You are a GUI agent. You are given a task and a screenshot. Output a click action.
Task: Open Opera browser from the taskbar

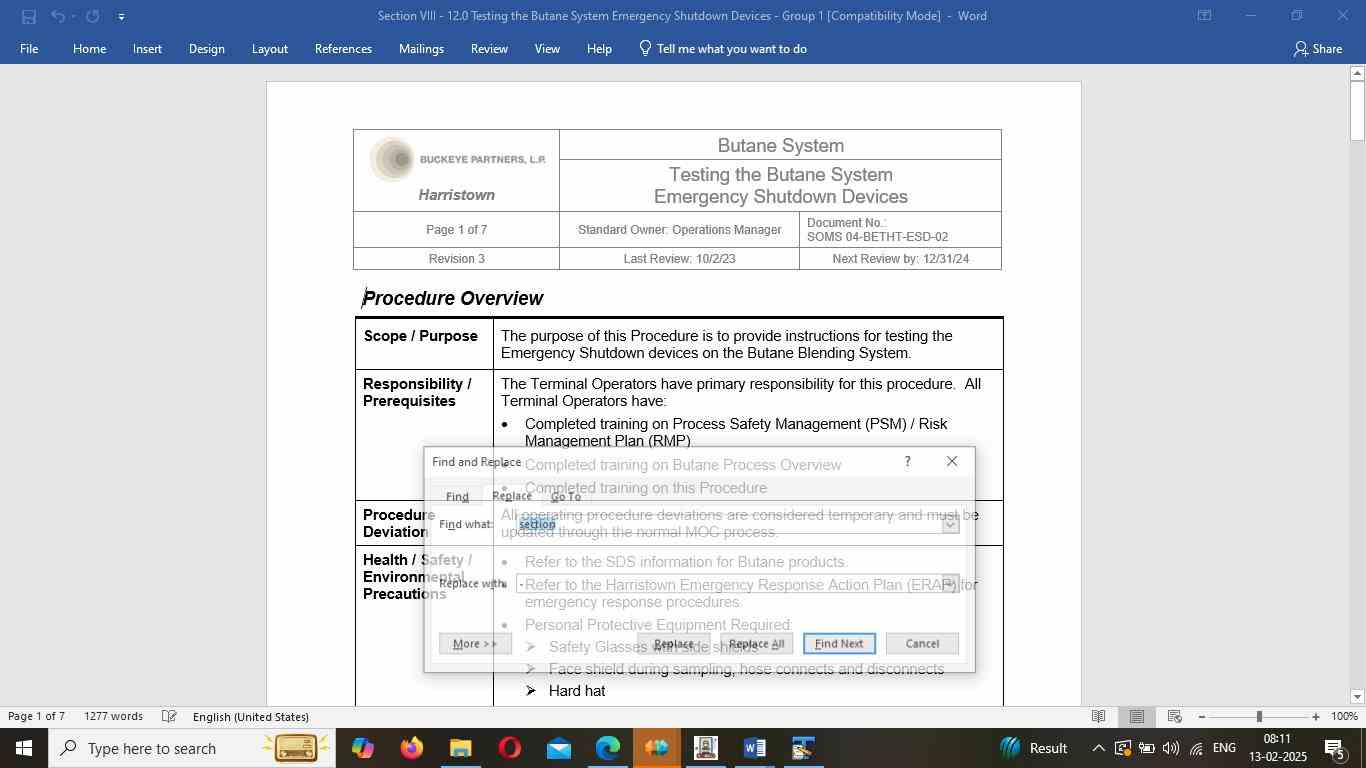tap(509, 748)
